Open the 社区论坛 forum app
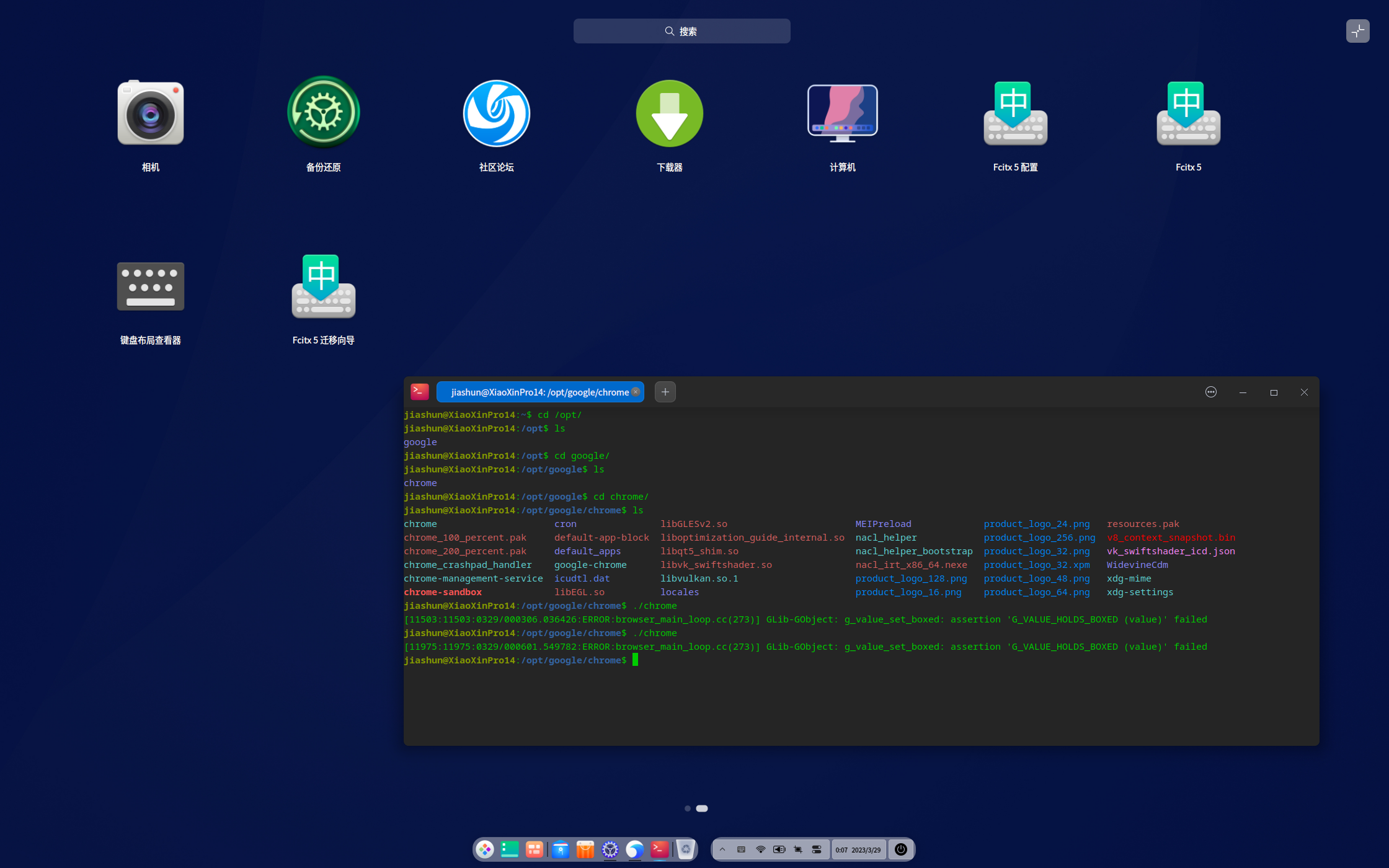The height and width of the screenshot is (868, 1389). tap(496, 113)
